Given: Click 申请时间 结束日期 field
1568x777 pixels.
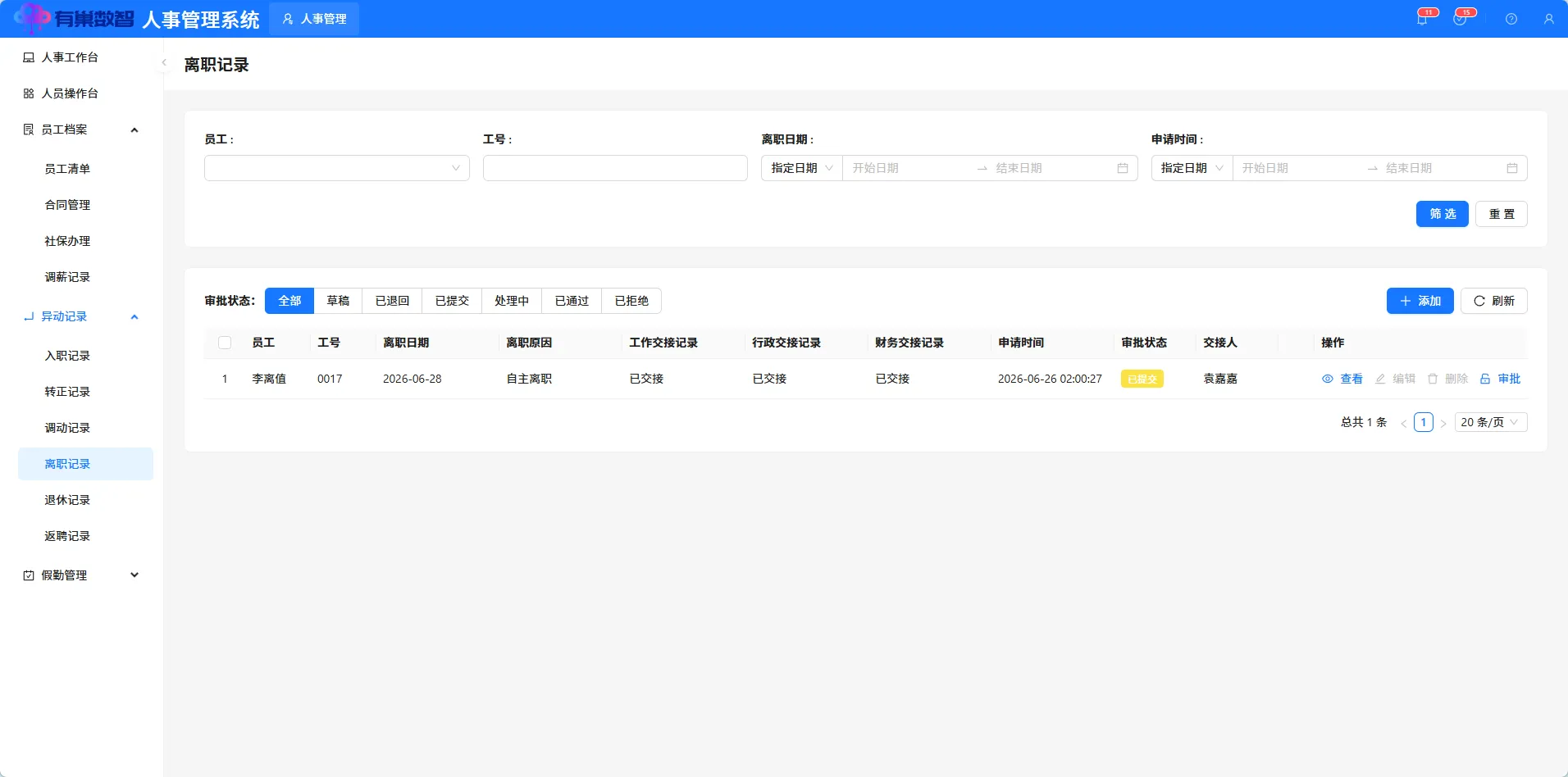Looking at the screenshot, I should tap(1443, 168).
